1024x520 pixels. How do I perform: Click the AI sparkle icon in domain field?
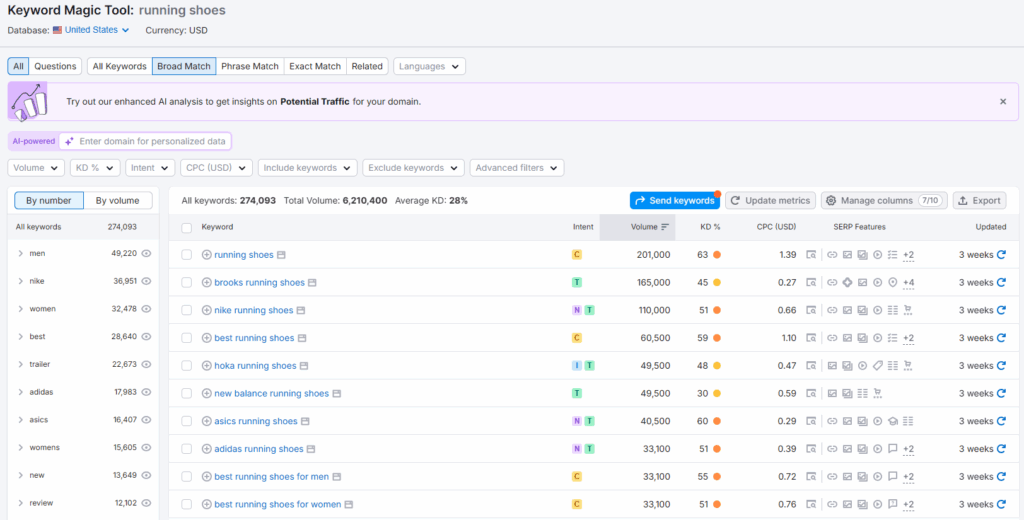point(69,141)
